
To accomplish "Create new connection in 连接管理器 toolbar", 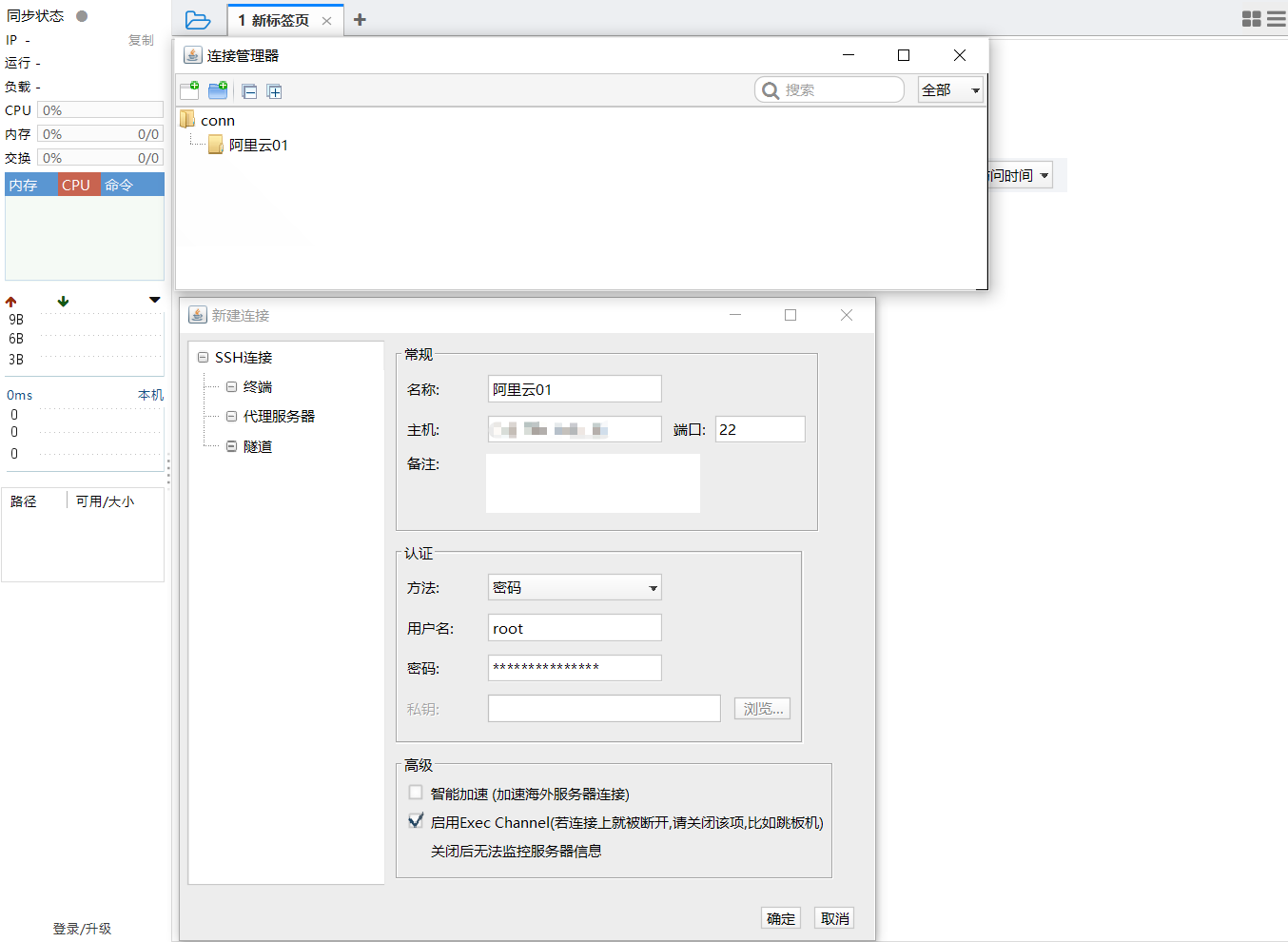I will click(189, 90).
